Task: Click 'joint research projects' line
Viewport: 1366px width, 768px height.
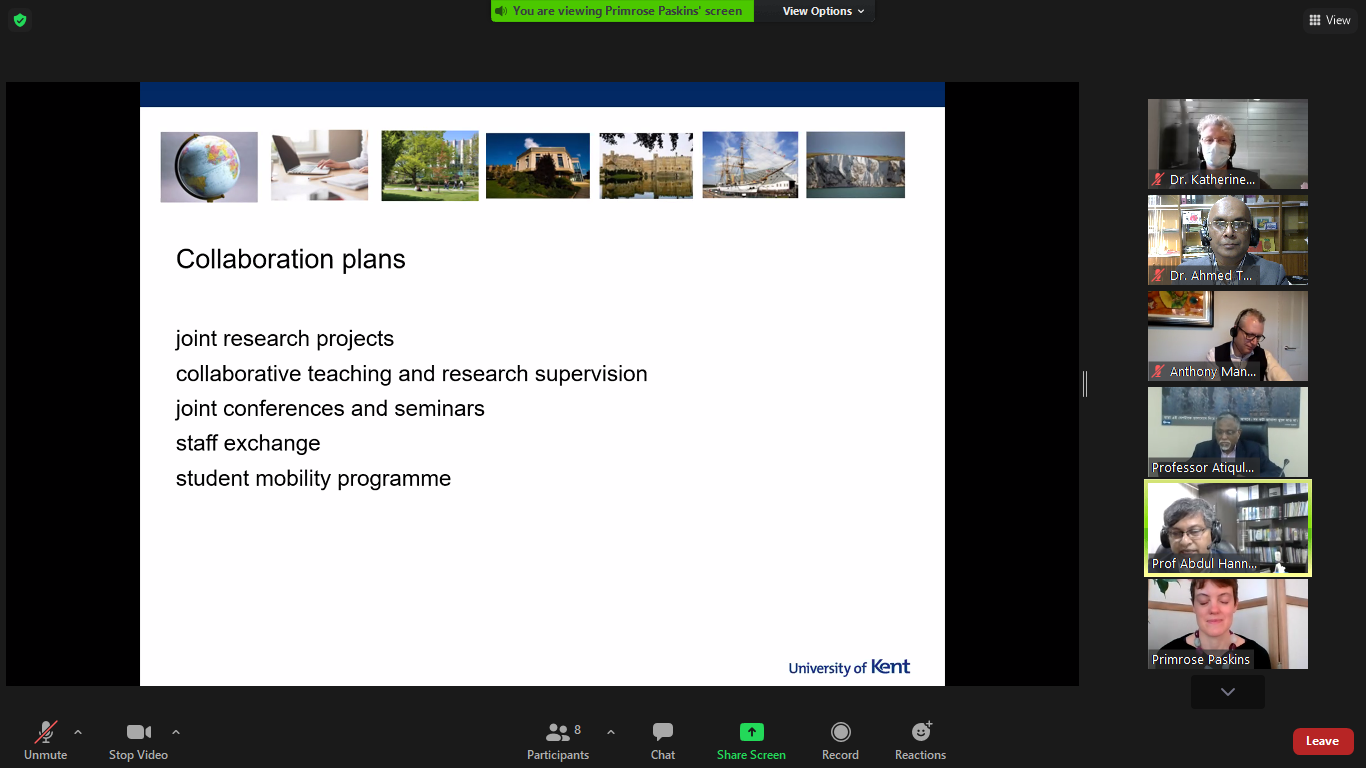Action: coord(285,339)
